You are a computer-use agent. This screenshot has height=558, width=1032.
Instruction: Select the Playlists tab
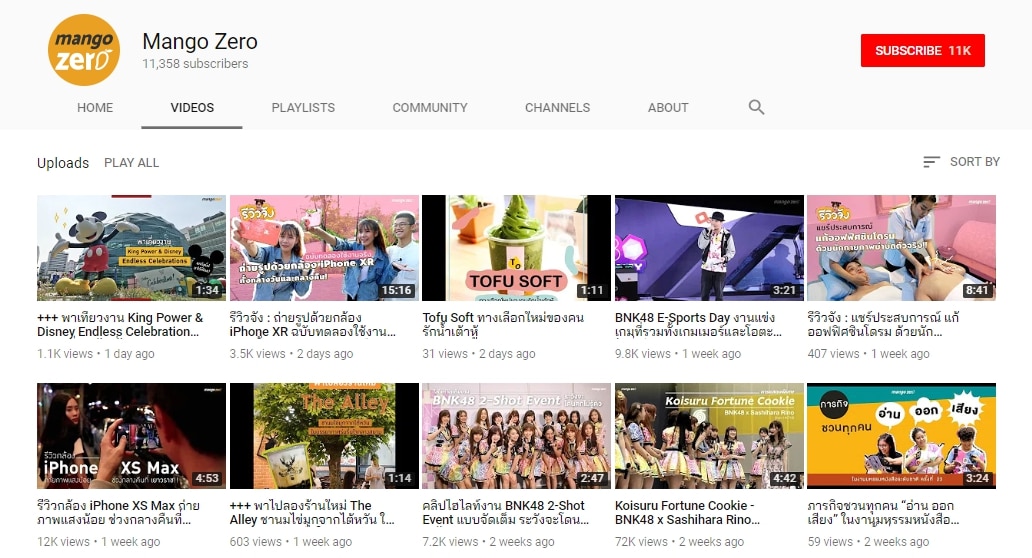pyautogui.click(x=303, y=107)
